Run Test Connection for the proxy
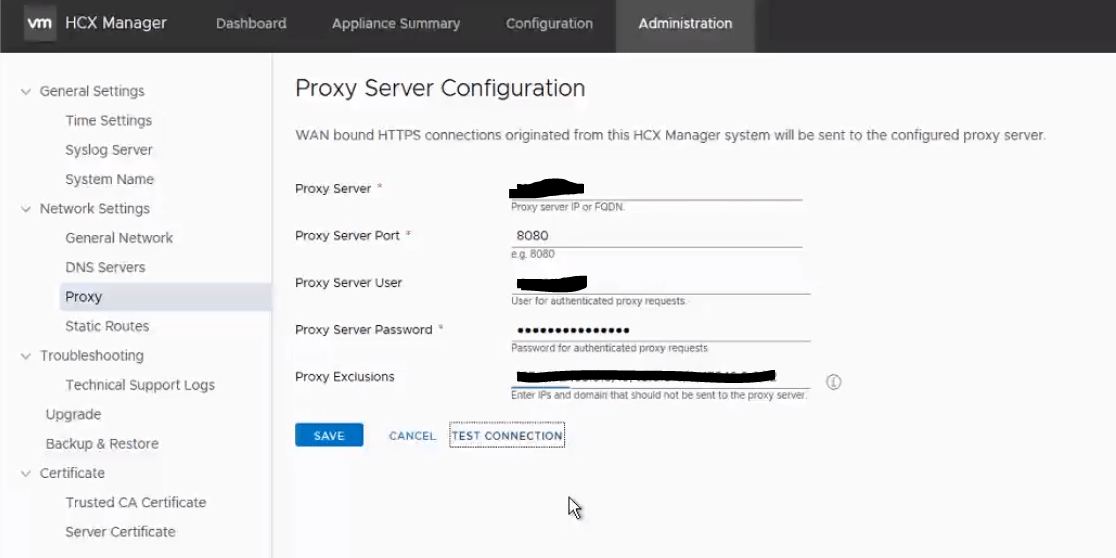The width and height of the screenshot is (1116, 558). pos(507,436)
